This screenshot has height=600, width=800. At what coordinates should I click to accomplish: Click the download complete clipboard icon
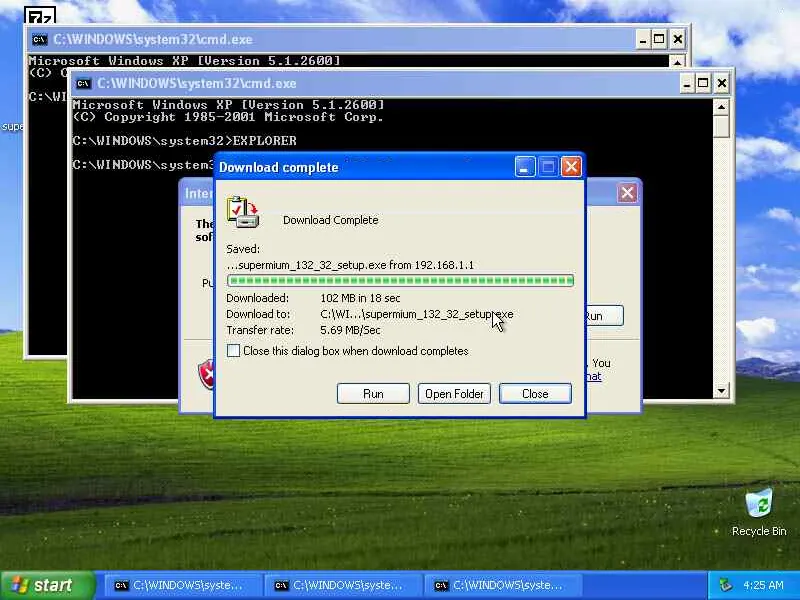tap(243, 212)
